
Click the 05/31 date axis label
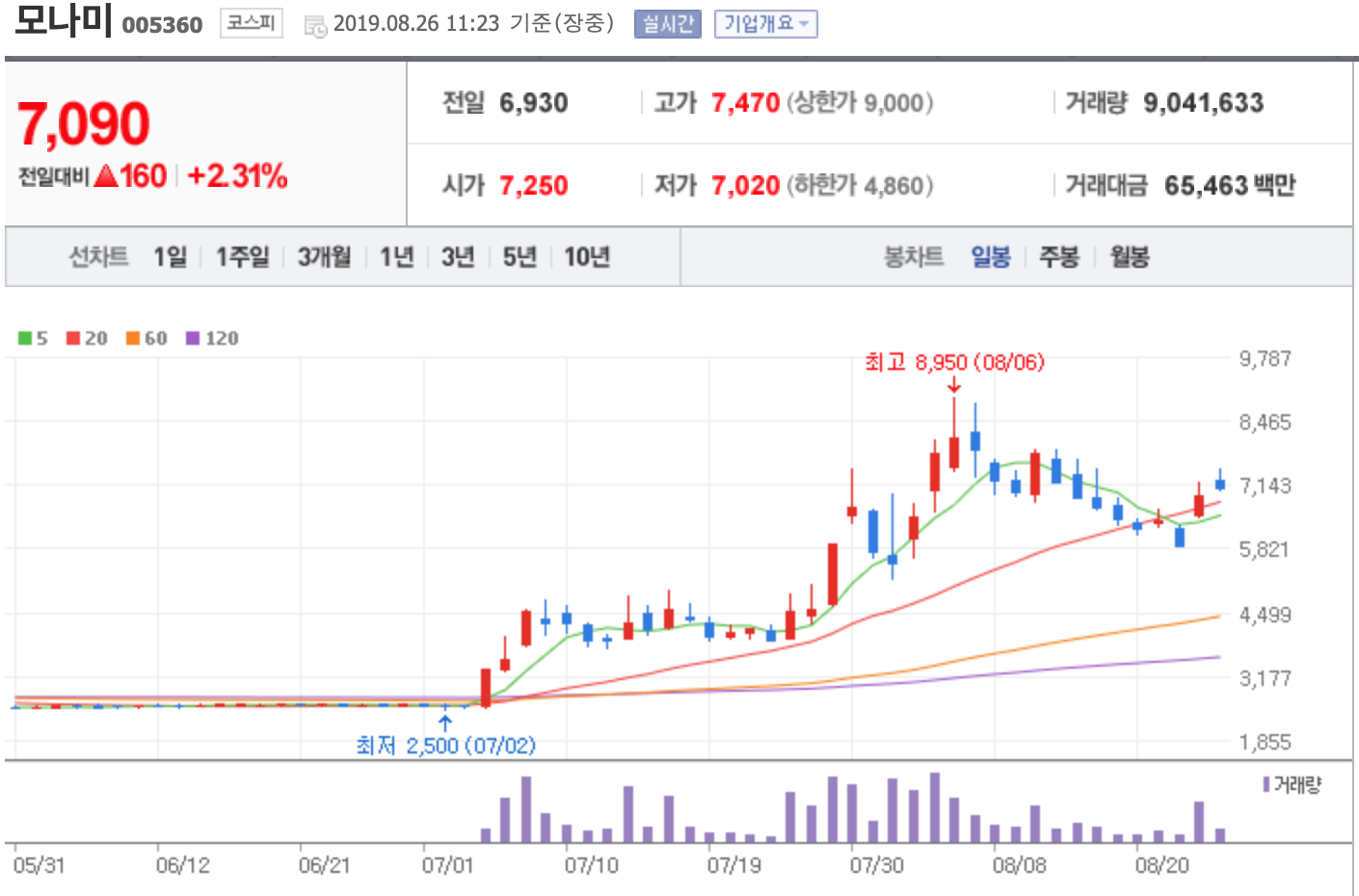(40, 865)
